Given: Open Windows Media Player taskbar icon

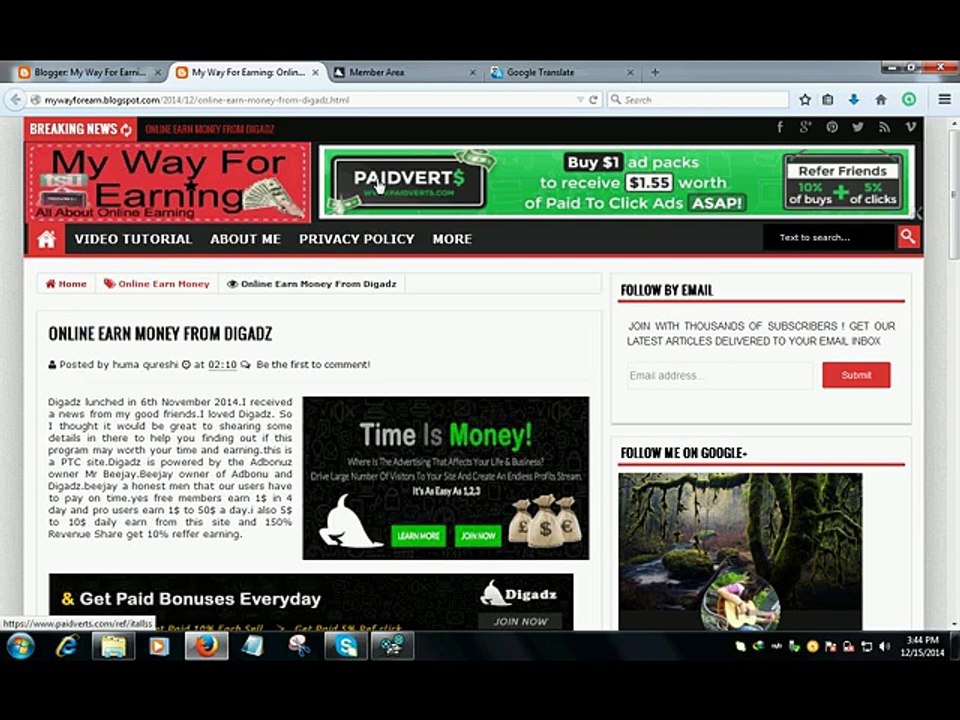Looking at the screenshot, I should coord(159,647).
